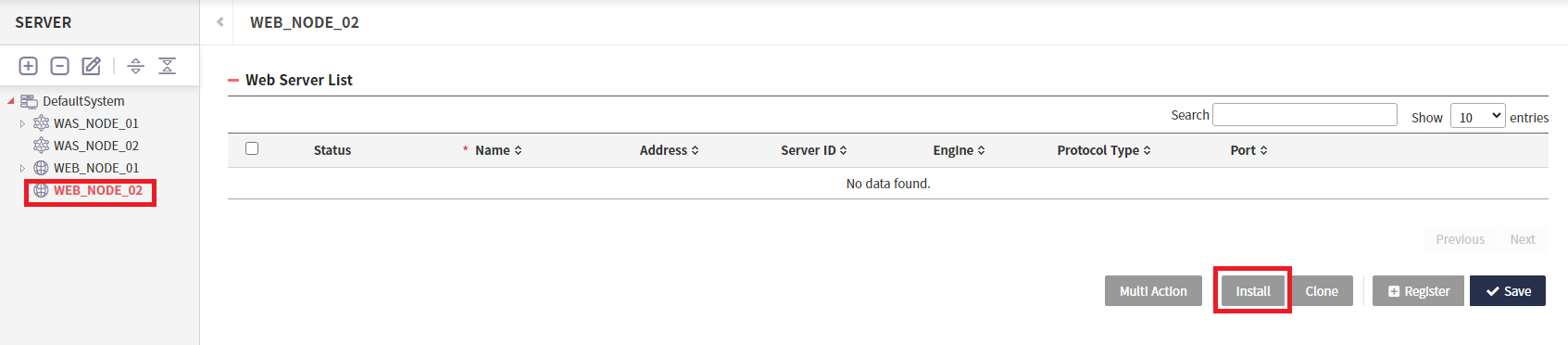Click the Install button
Viewport: 1568px width, 345px height.
[1253, 291]
